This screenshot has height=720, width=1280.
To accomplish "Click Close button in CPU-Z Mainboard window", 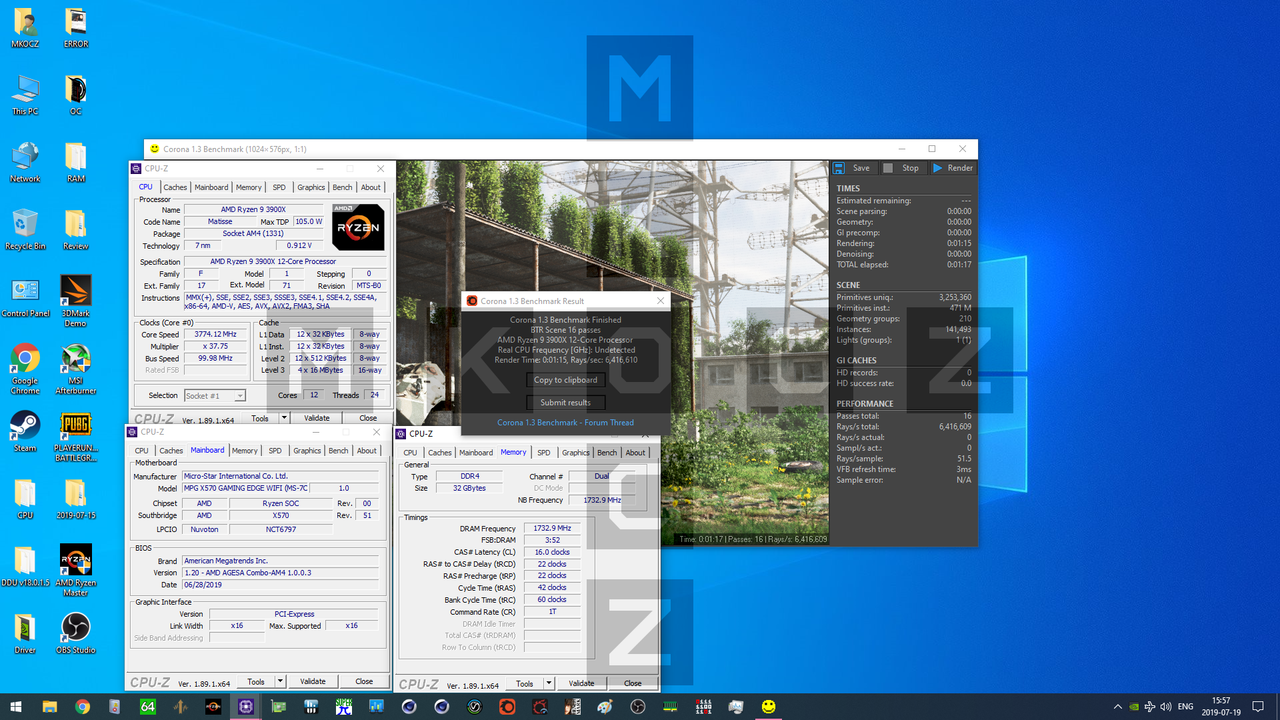I will click(x=364, y=681).
